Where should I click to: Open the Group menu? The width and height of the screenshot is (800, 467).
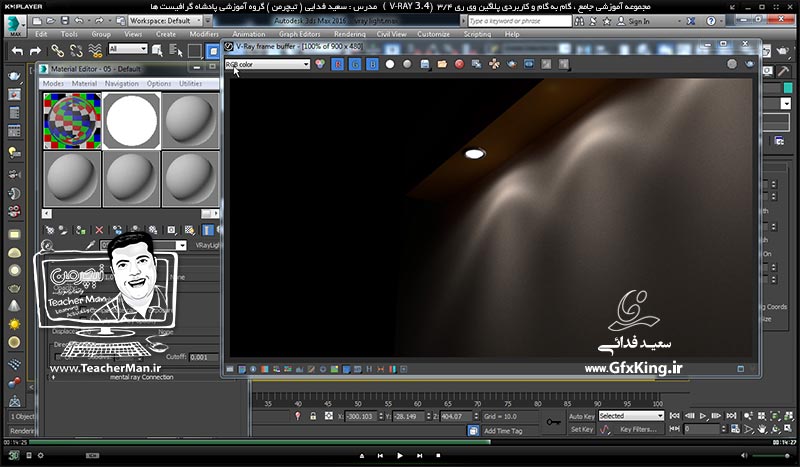101,34
